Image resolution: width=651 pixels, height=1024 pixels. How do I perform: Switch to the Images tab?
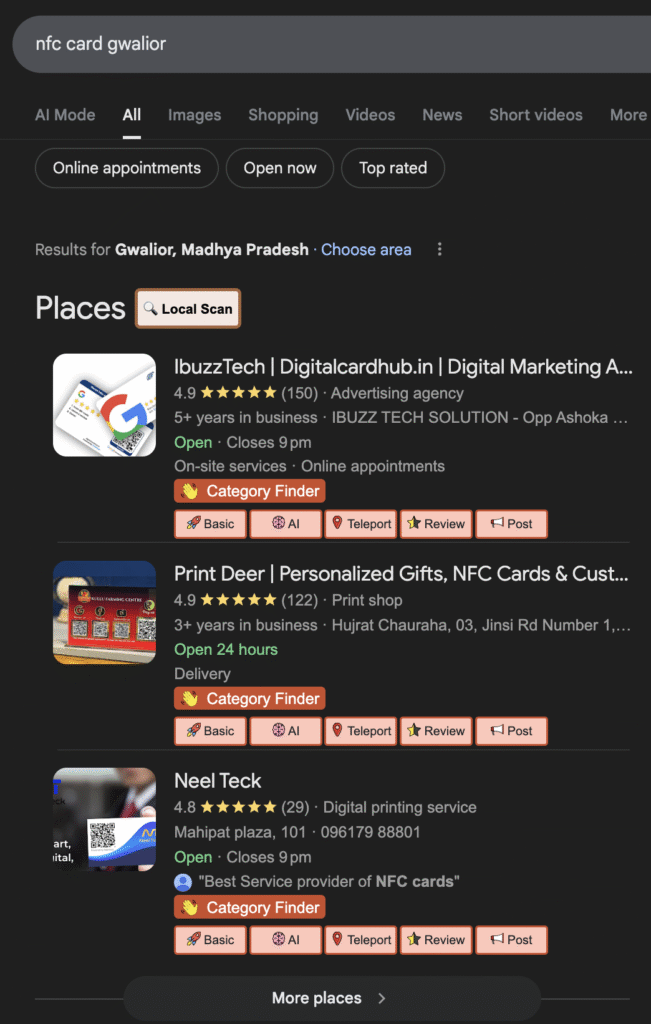point(194,115)
